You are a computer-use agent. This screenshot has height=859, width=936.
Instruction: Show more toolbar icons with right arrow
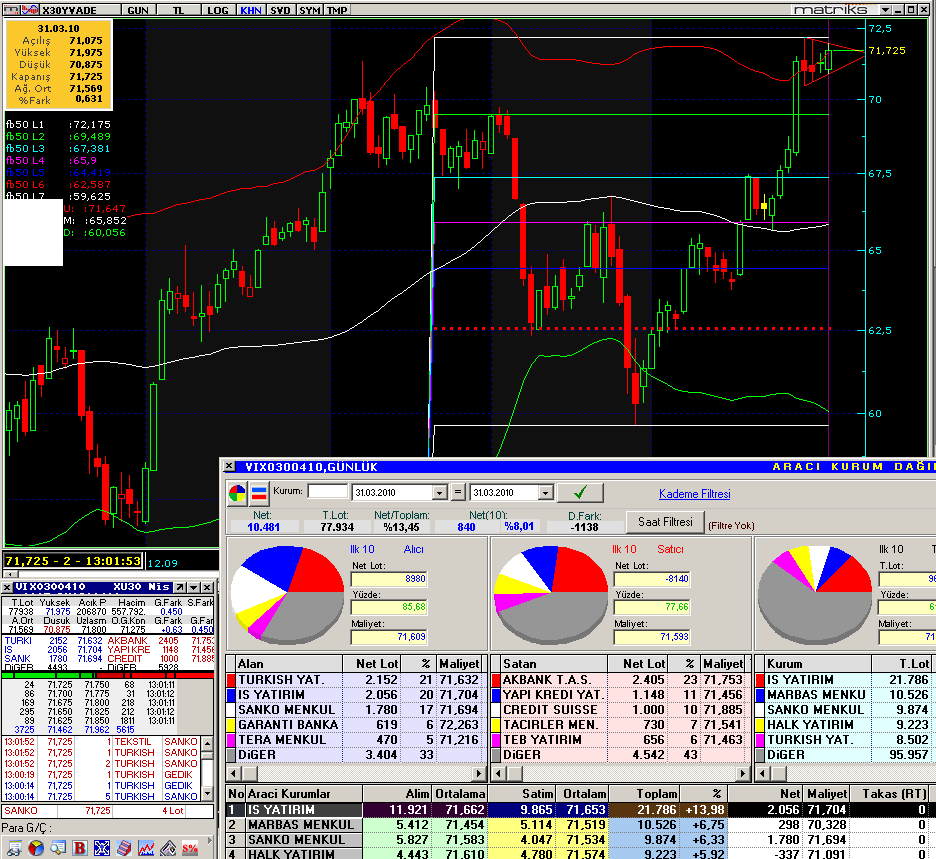209,840
